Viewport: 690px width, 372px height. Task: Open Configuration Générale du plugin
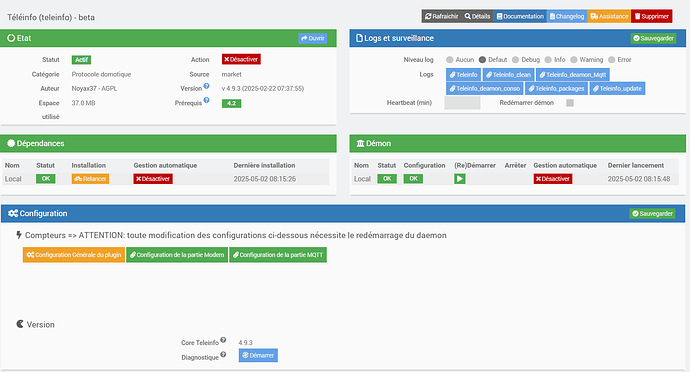click(74, 255)
